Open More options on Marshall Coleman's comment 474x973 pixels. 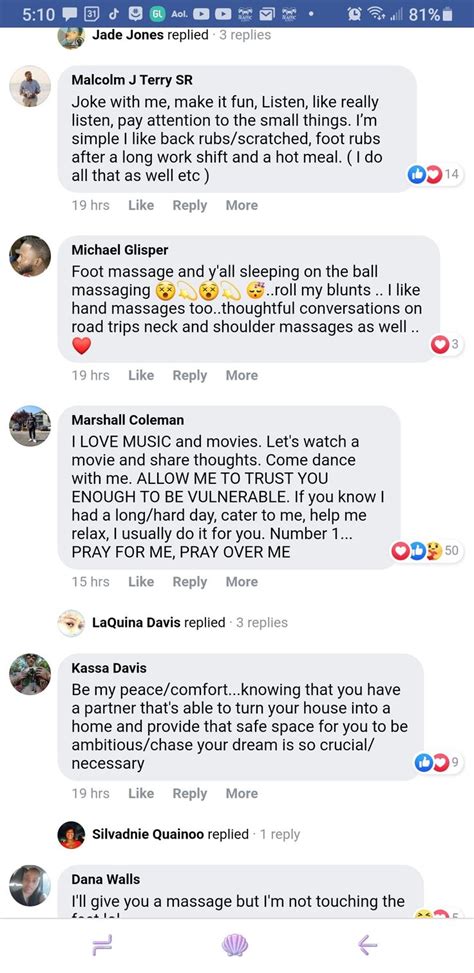click(x=241, y=581)
